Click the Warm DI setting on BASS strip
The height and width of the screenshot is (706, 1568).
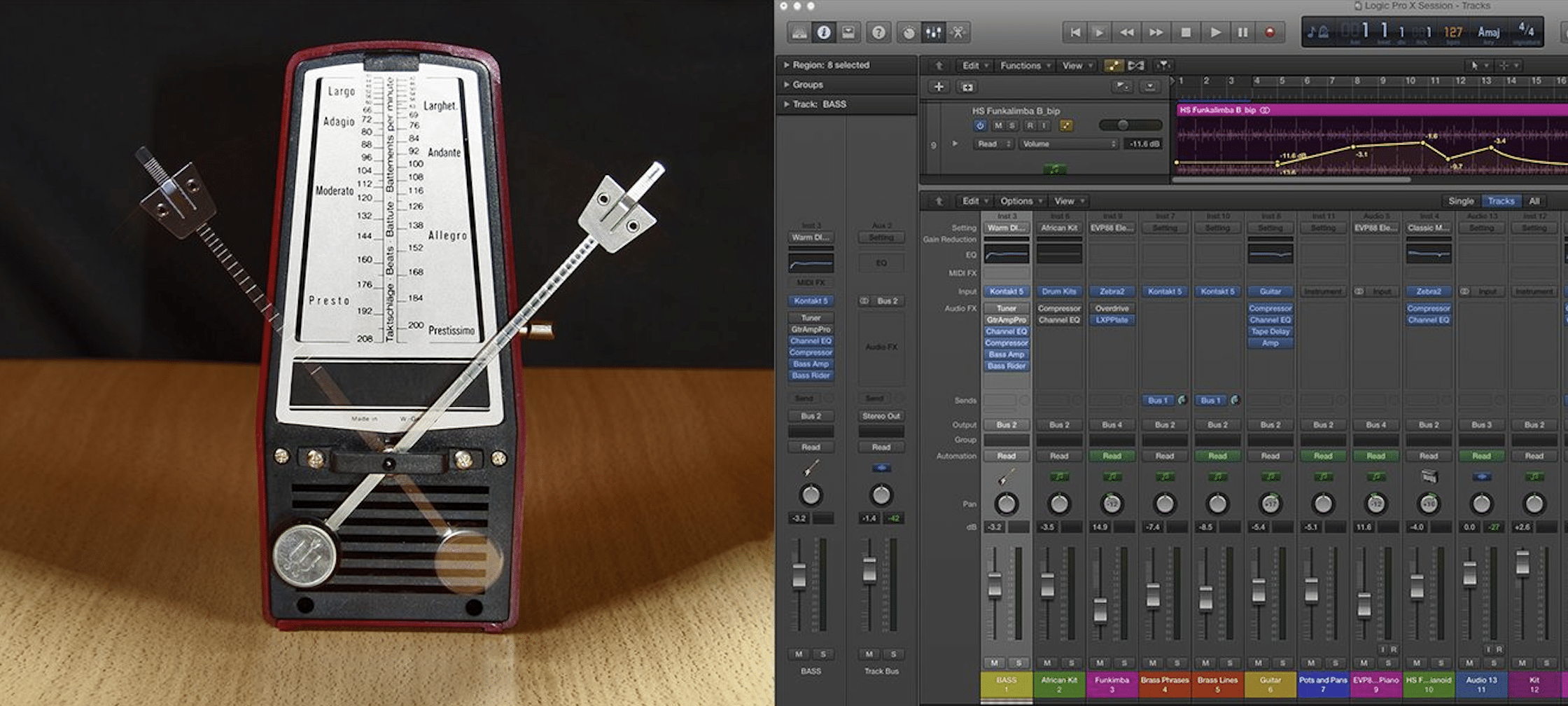click(x=1006, y=228)
